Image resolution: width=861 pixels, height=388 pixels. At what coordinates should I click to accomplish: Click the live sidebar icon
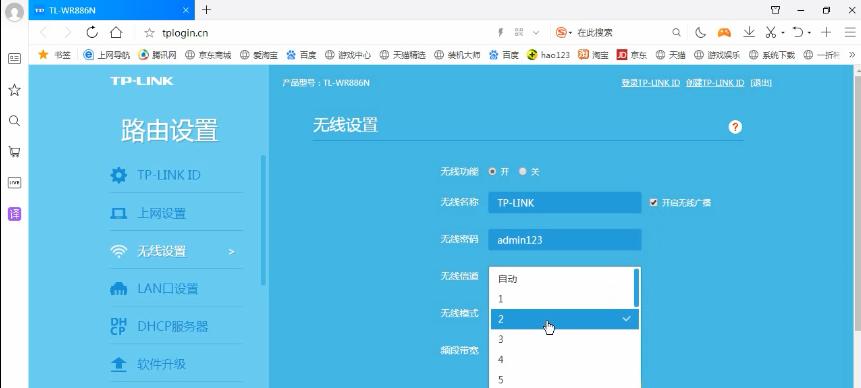[x=14, y=183]
